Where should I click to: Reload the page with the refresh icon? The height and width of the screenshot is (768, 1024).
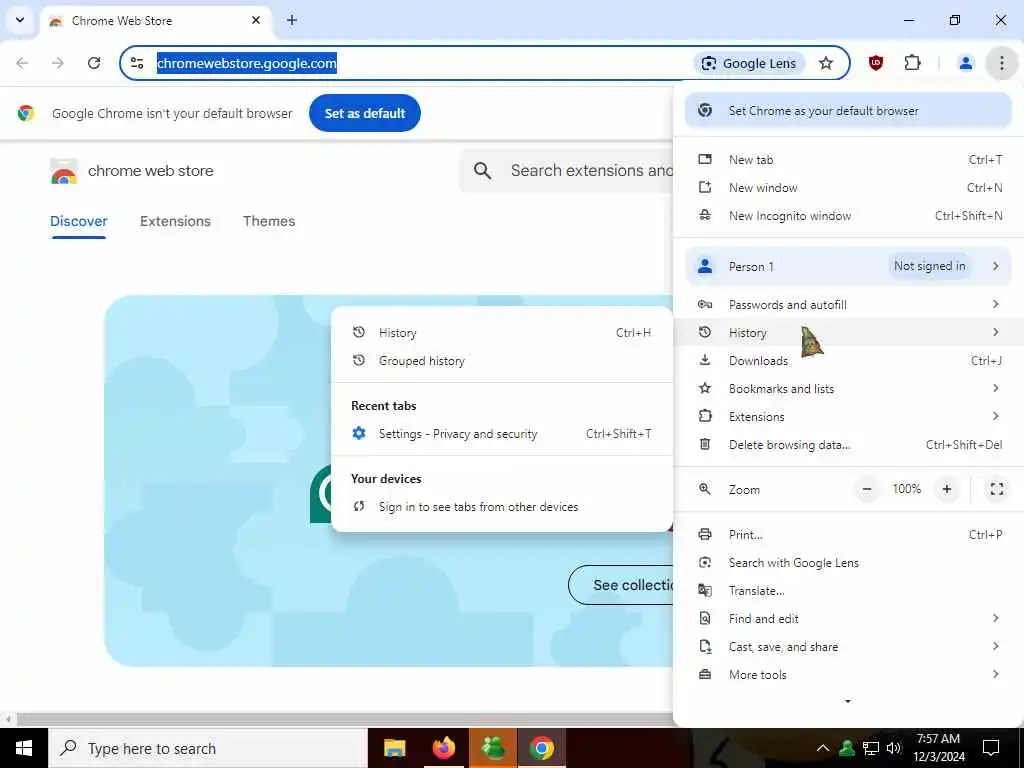(x=94, y=63)
